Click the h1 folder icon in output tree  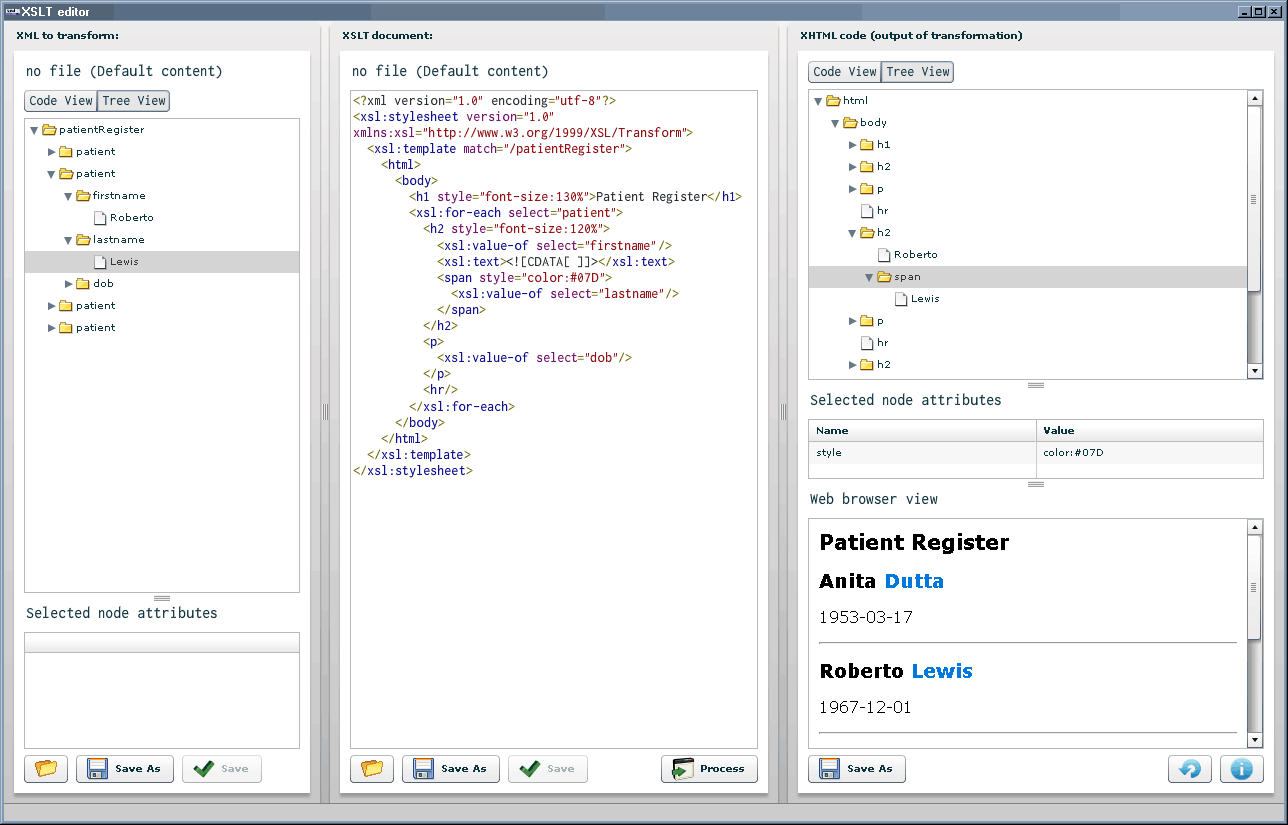(867, 145)
